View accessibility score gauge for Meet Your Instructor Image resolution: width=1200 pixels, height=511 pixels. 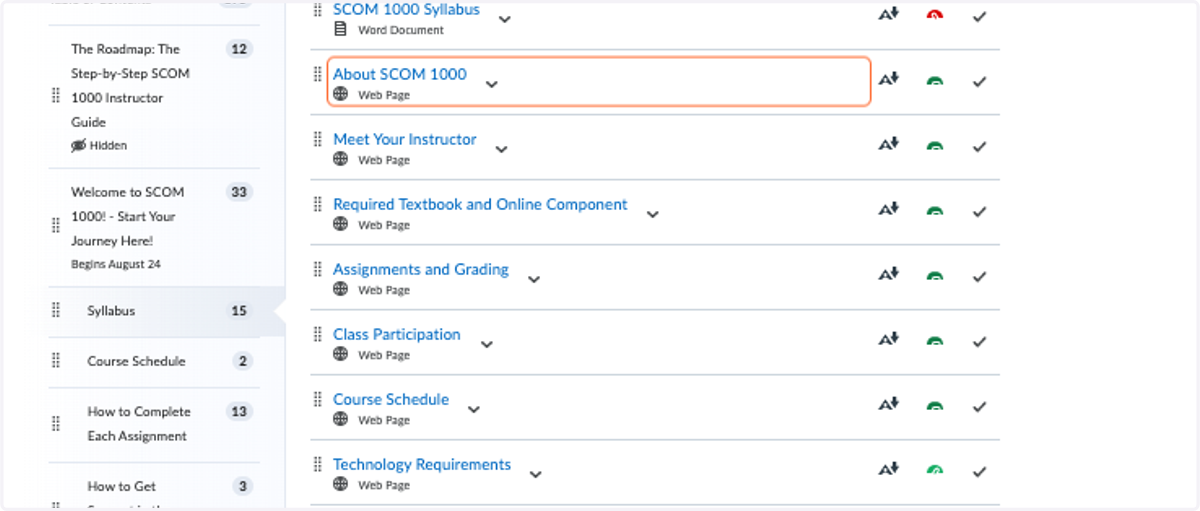(935, 146)
